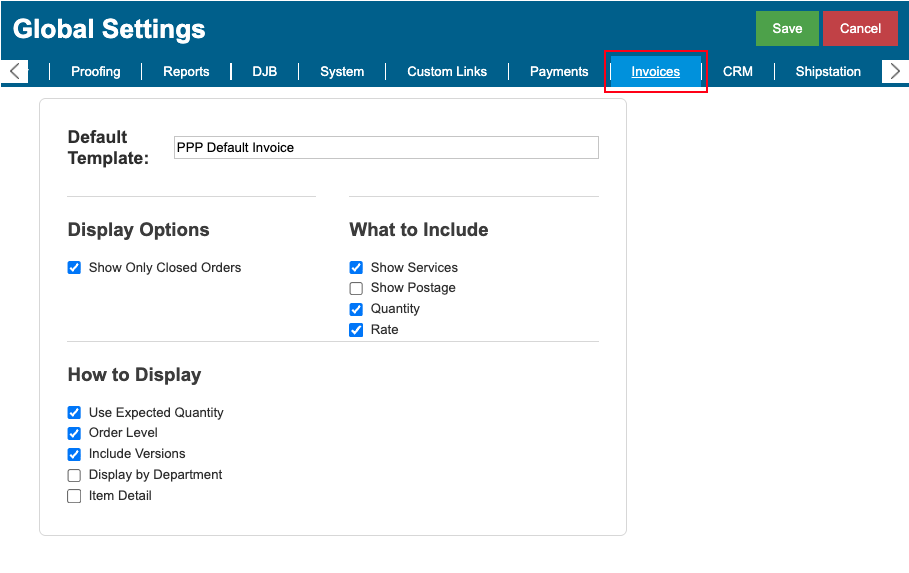
Task: Check the Item Detail option
Action: [74, 496]
